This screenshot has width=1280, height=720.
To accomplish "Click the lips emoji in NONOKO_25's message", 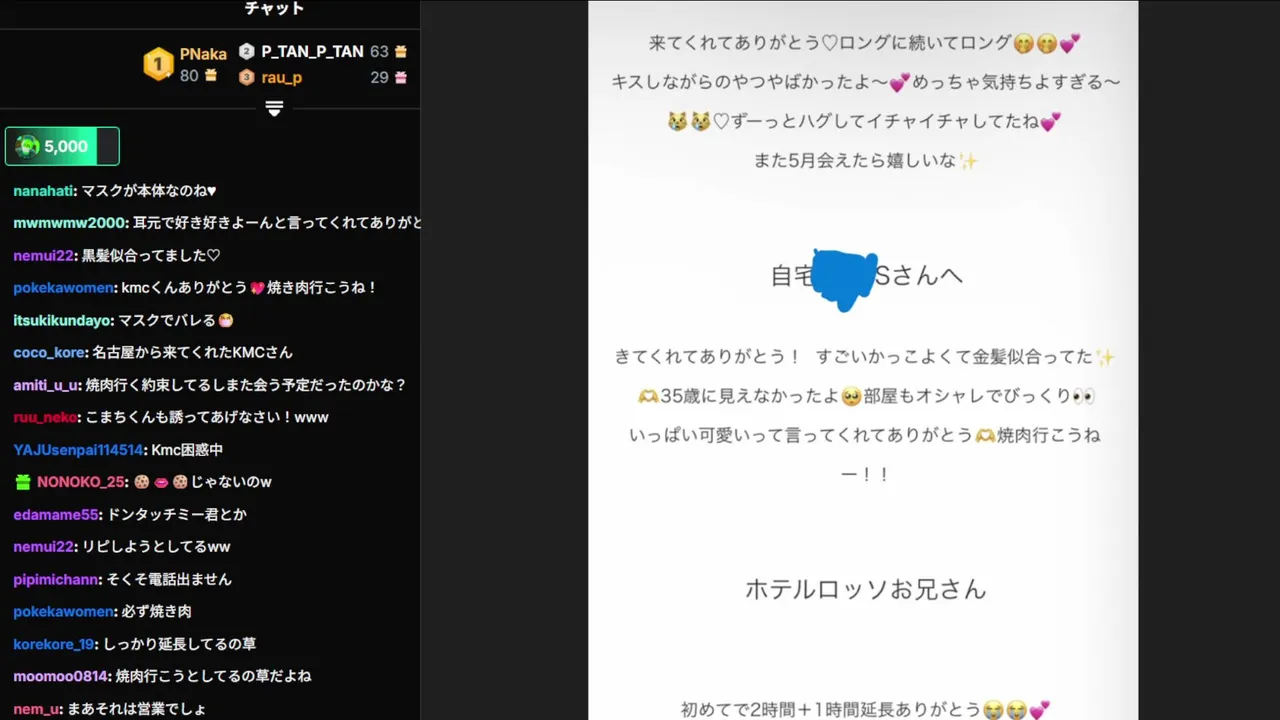I will tap(162, 482).
